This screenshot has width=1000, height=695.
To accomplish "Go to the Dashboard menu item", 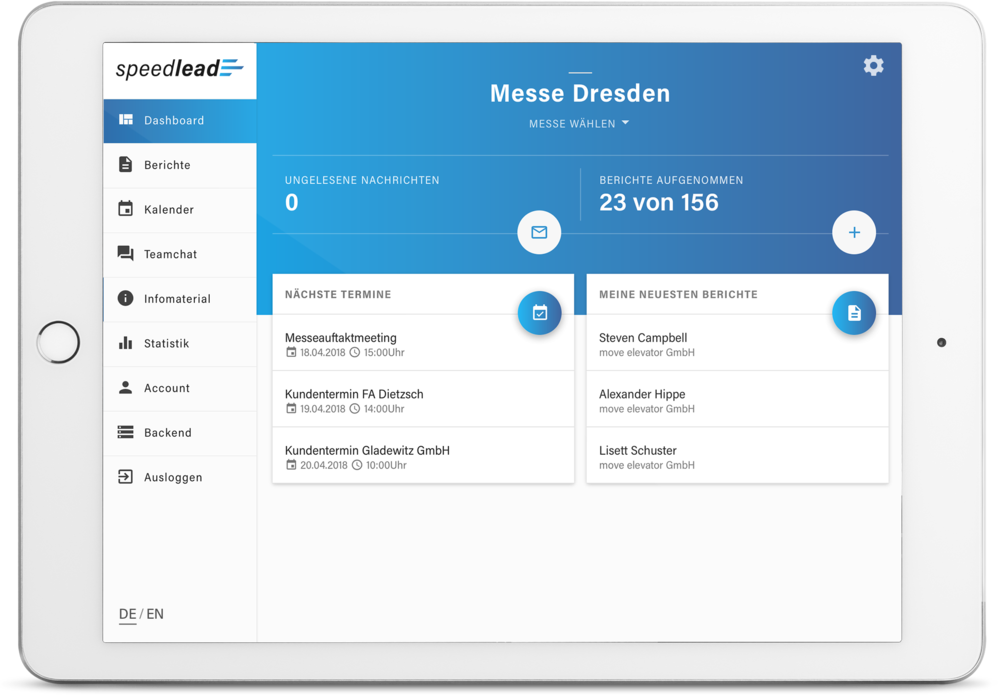I will (180, 121).
